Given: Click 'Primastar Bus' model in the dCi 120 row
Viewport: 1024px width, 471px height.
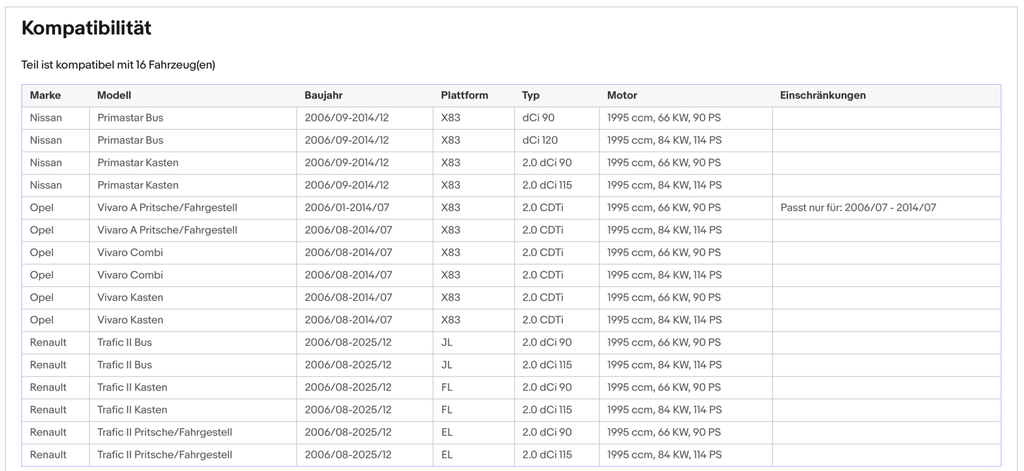Looking at the screenshot, I should [130, 140].
